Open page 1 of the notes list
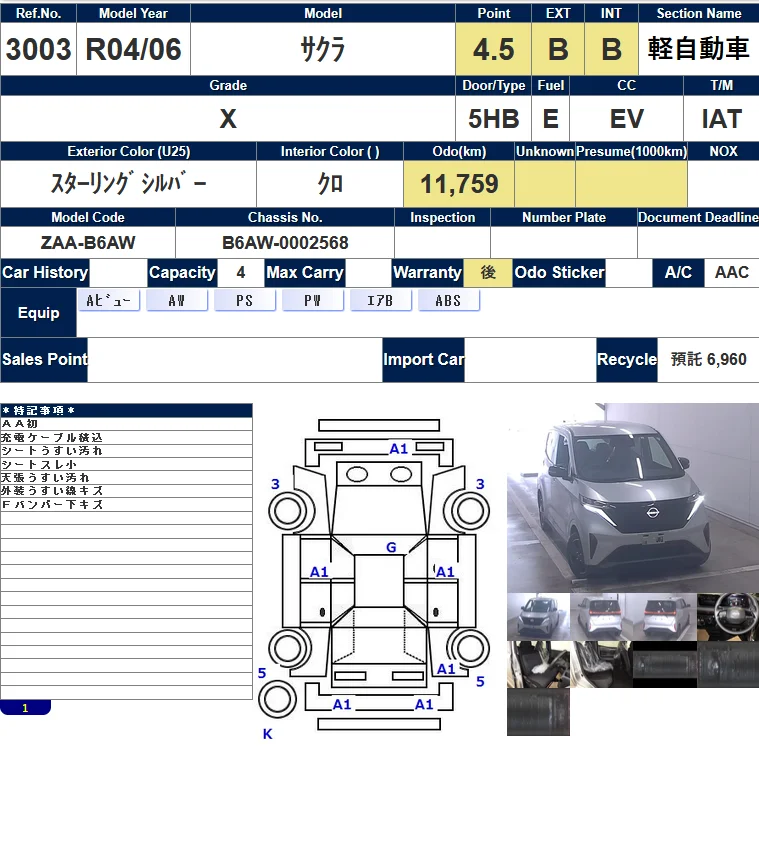The height and width of the screenshot is (868, 759). [x=25, y=708]
